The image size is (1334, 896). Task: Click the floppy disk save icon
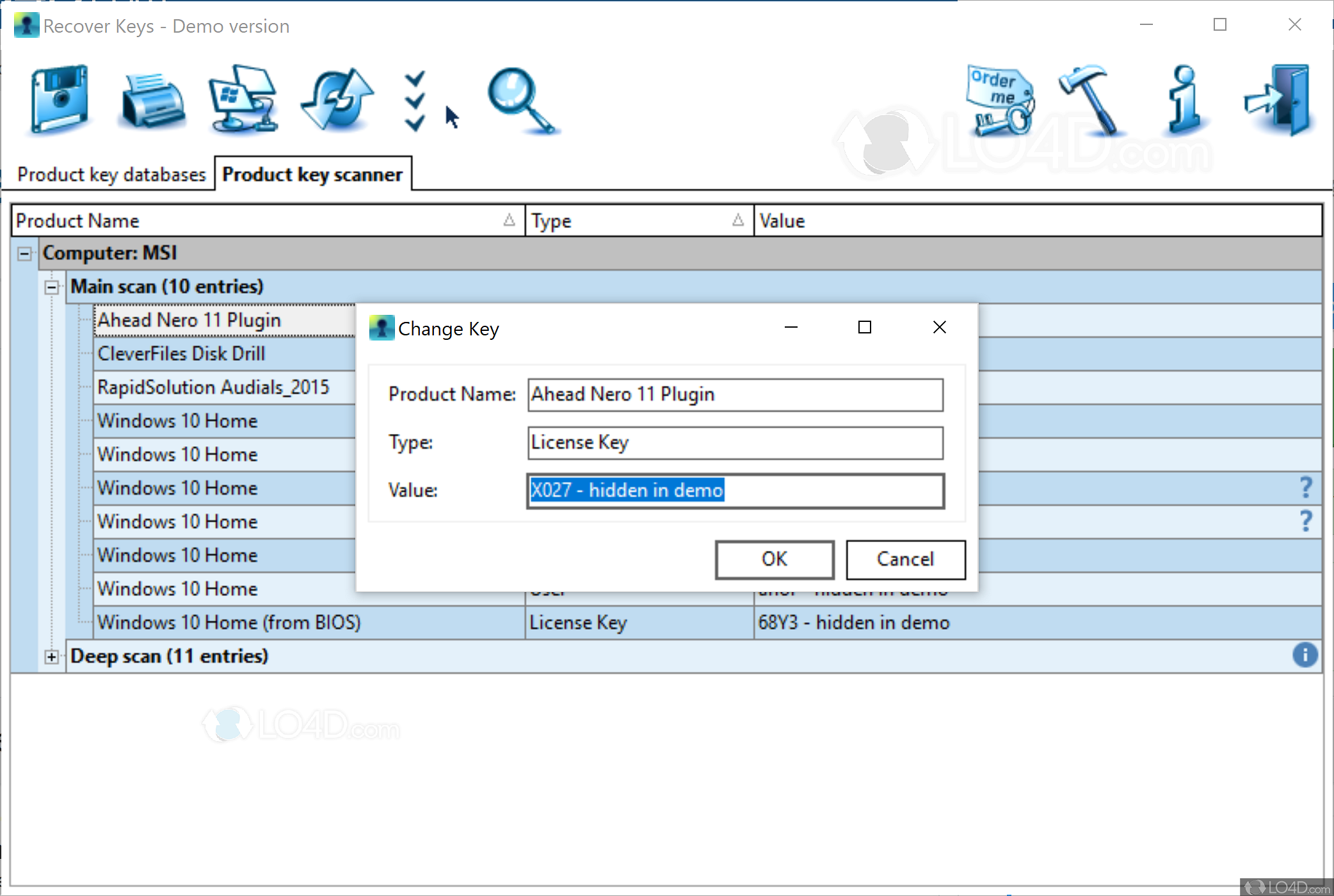pos(59,99)
